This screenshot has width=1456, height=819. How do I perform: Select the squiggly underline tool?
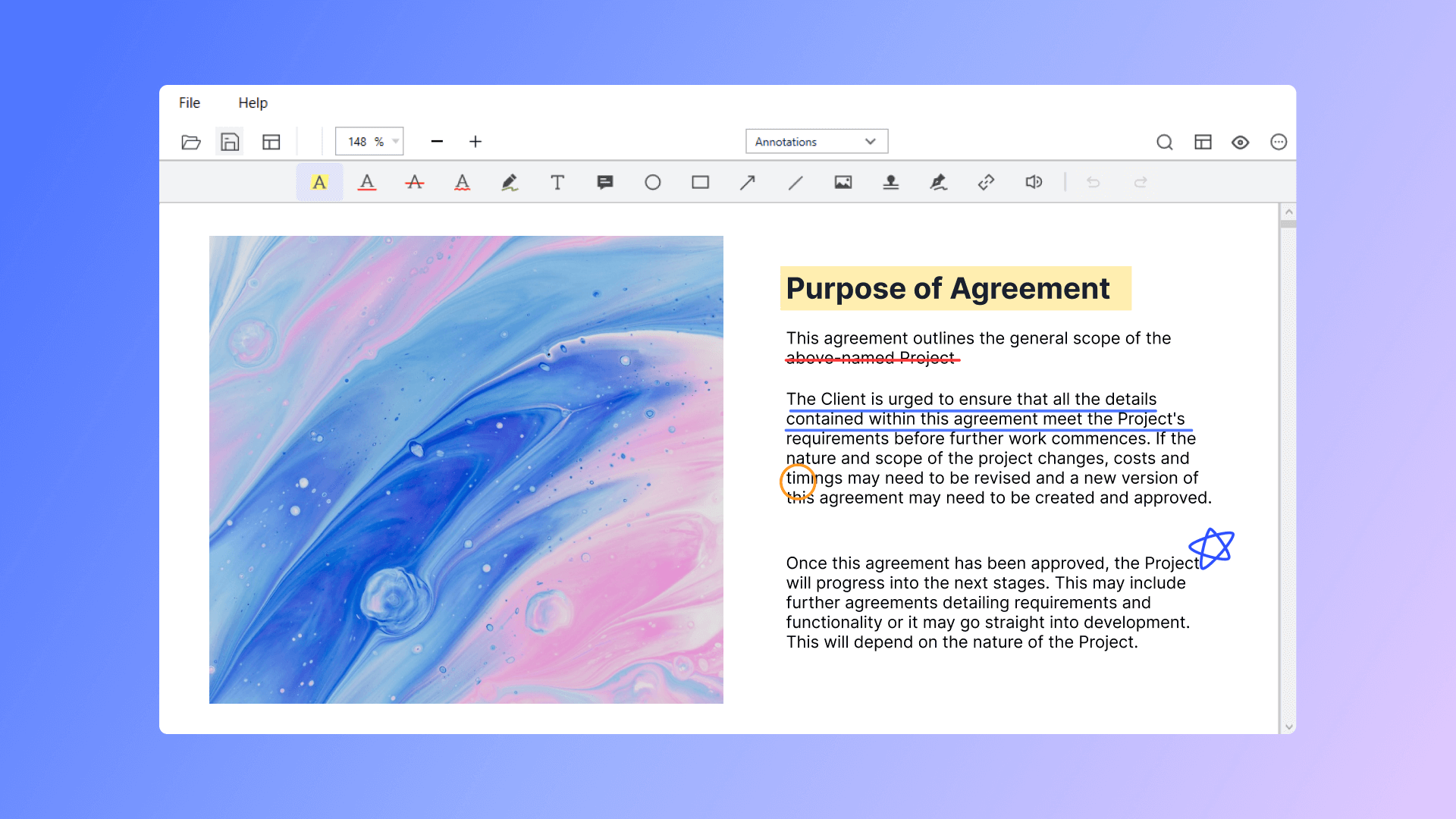(x=463, y=182)
